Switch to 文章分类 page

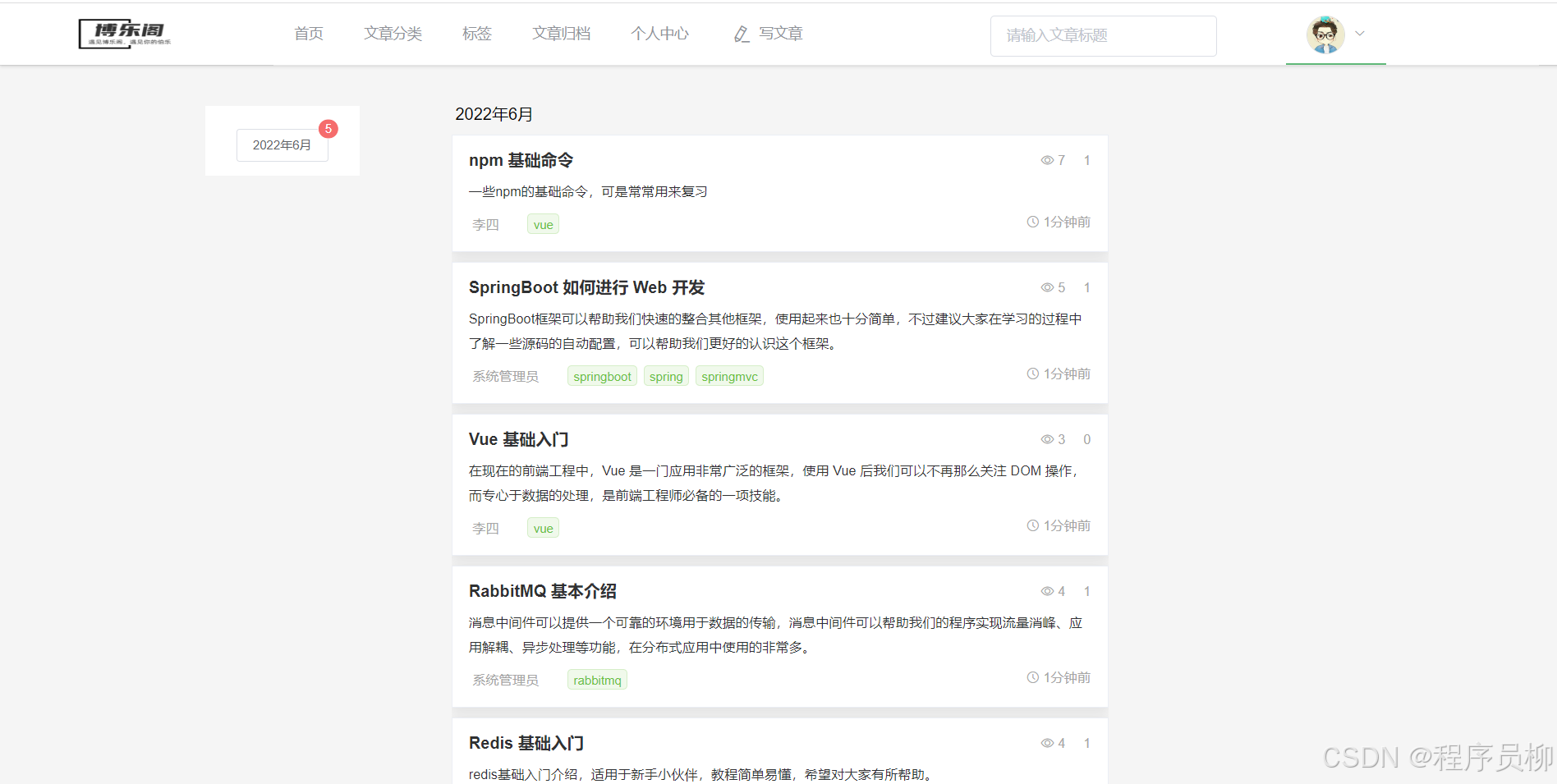(393, 34)
